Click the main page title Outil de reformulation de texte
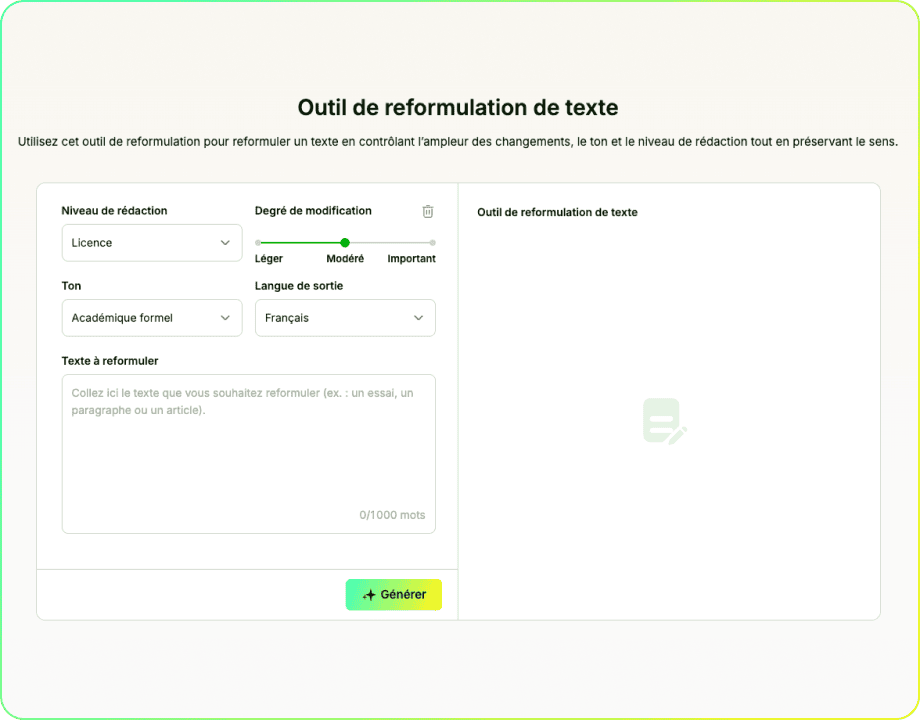 458,107
